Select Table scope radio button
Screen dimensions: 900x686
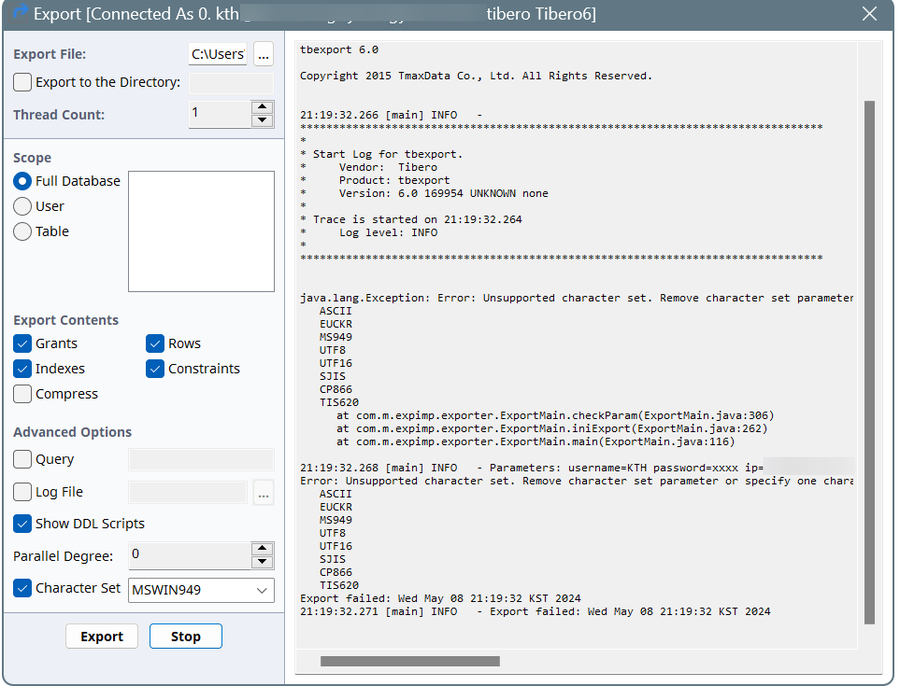pyautogui.click(x=22, y=231)
